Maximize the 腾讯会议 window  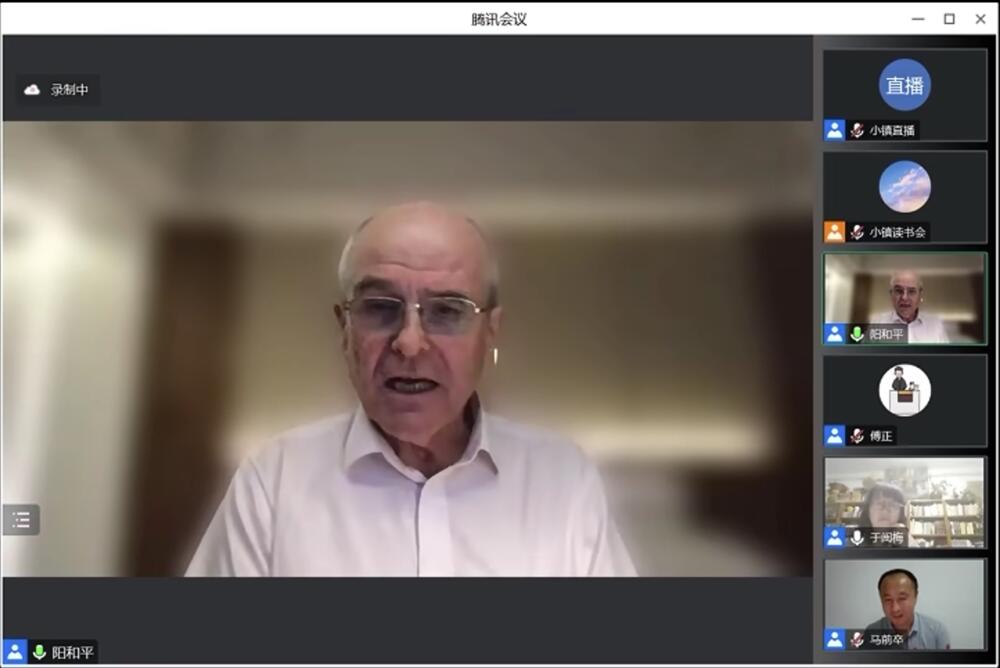pyautogui.click(x=950, y=19)
